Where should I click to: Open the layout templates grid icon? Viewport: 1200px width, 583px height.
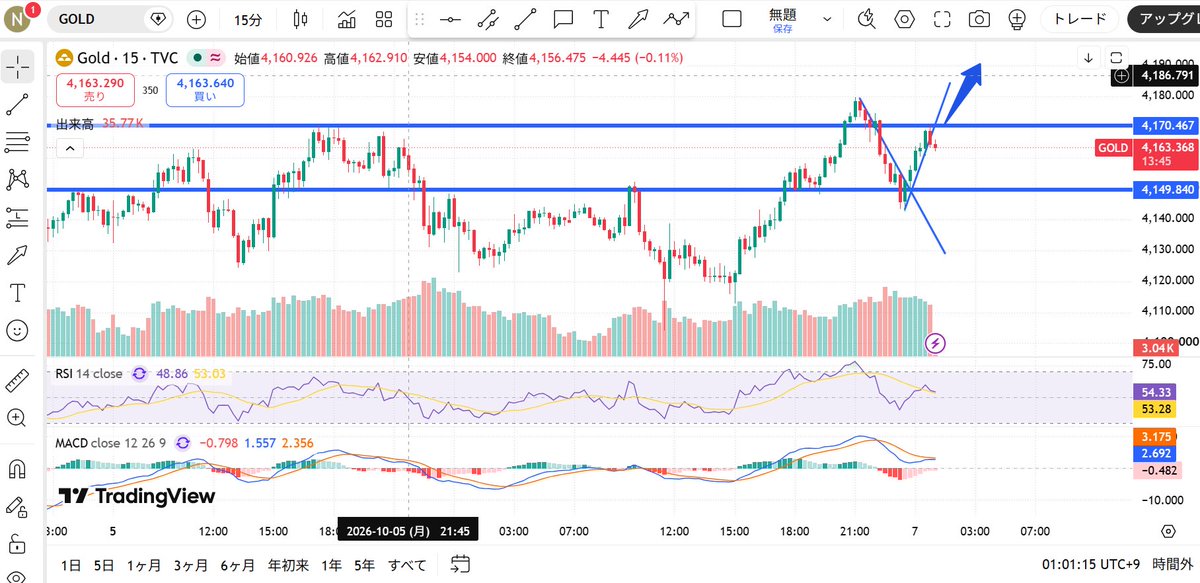pos(383,19)
